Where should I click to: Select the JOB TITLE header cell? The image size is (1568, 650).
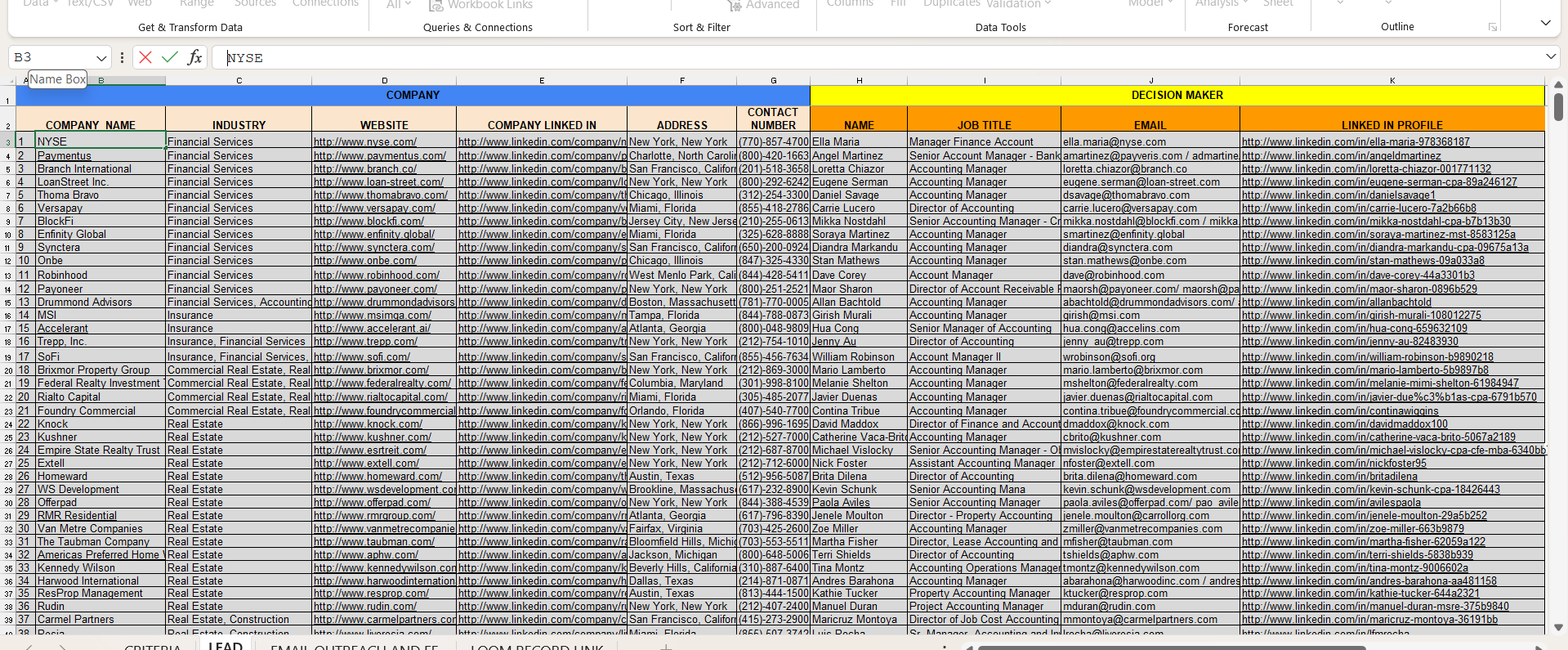click(985, 119)
